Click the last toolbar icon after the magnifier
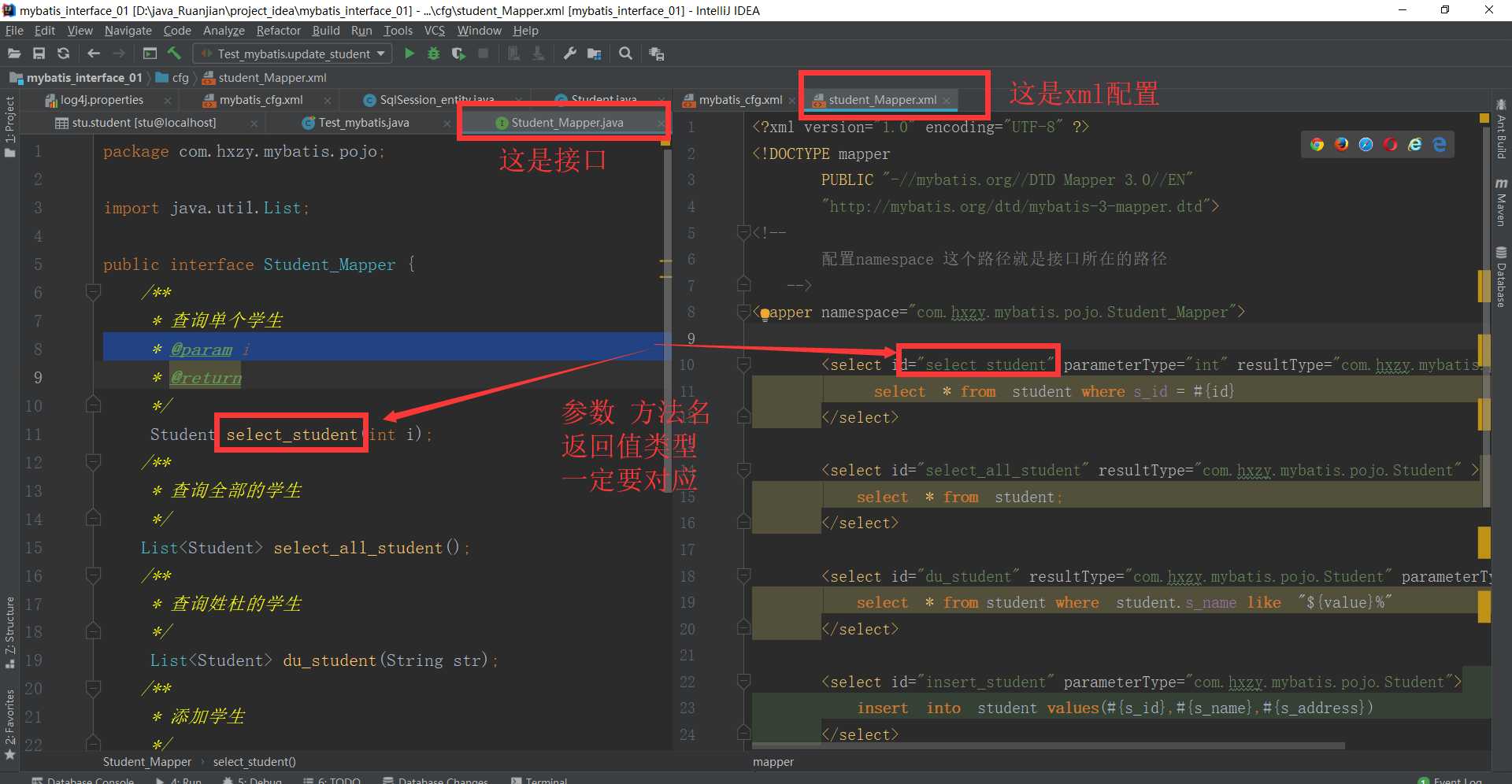The width and height of the screenshot is (1512, 784). [656, 54]
